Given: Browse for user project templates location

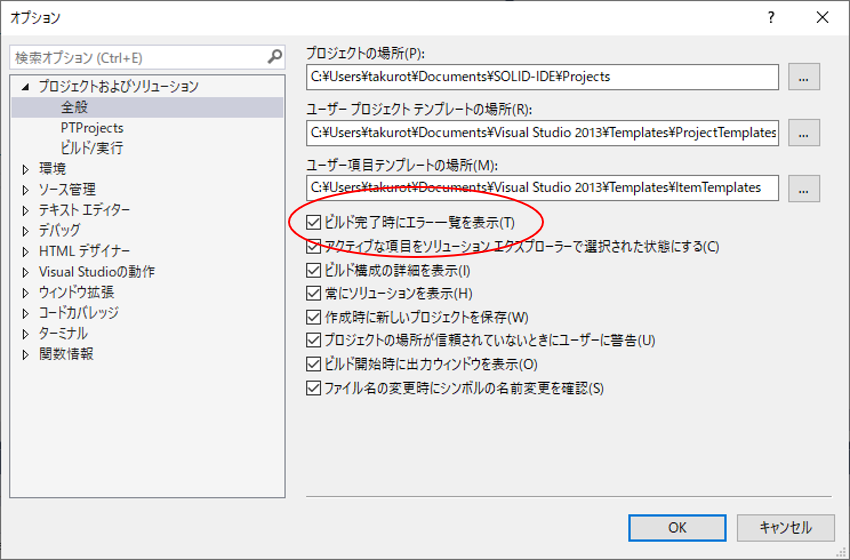Looking at the screenshot, I should click(804, 132).
